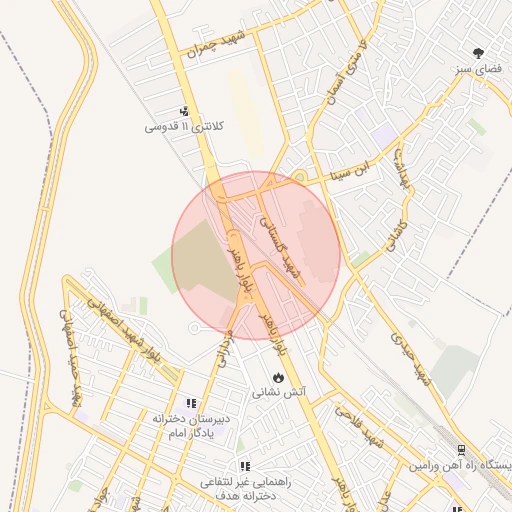The image size is (512, 512).
Task: Select the شهید چمران street label
Action: (x=216, y=44)
